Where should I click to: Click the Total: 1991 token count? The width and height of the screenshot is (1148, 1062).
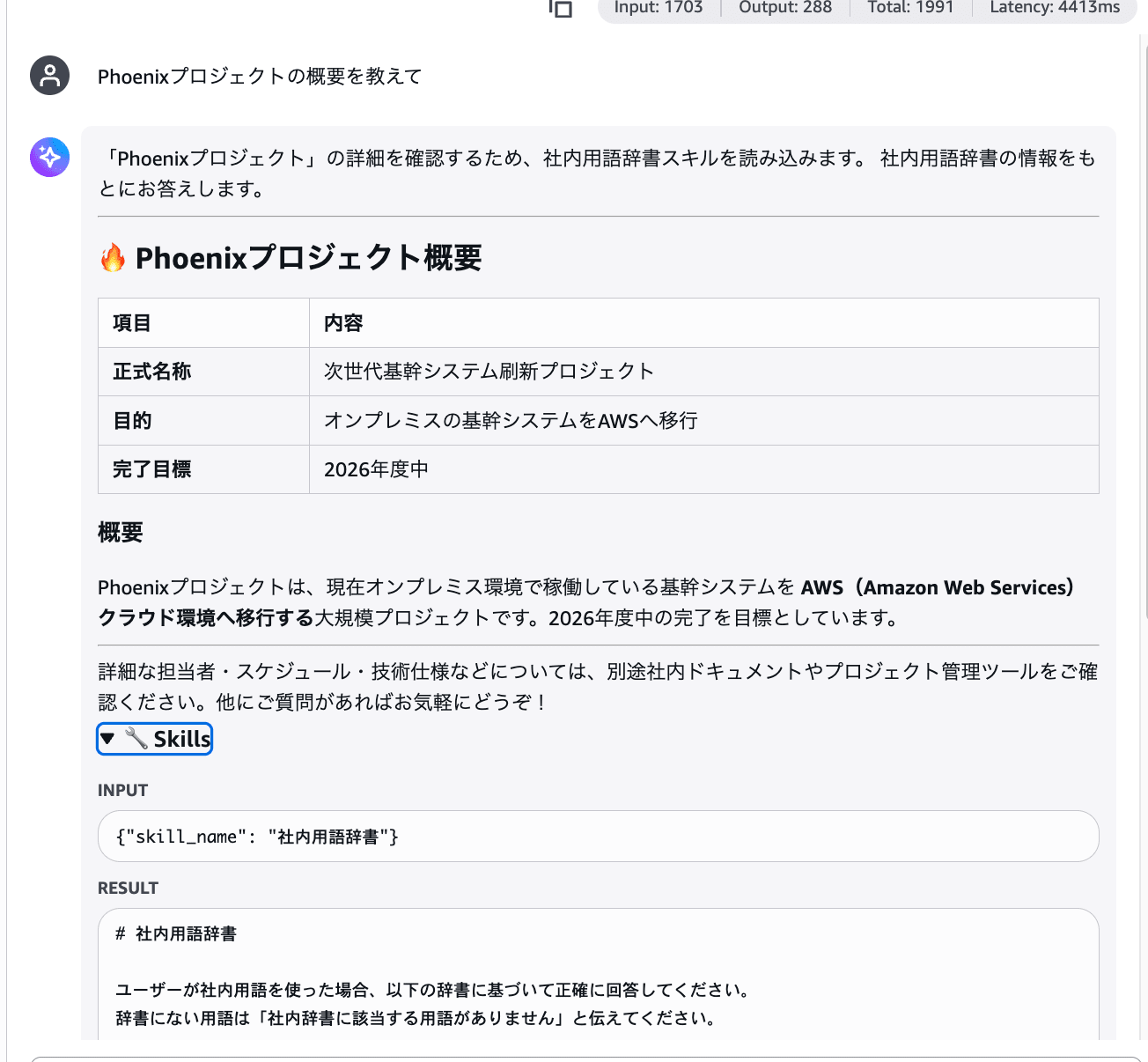(910, 8)
